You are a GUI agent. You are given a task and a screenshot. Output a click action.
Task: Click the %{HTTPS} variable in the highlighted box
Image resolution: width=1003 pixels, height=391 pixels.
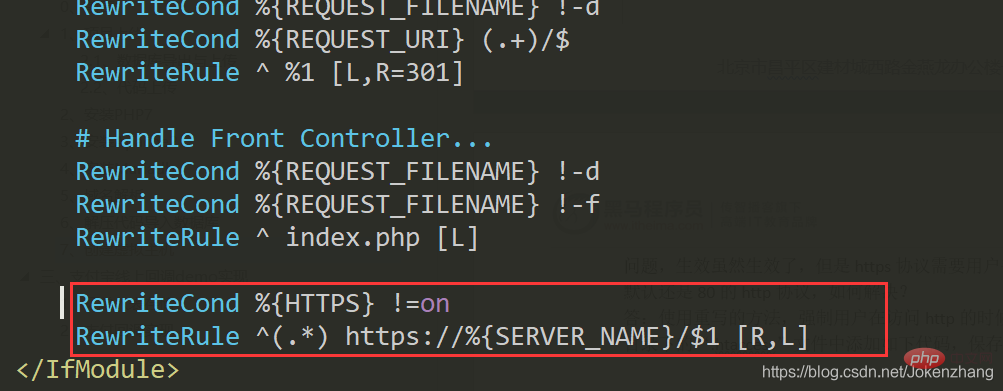coord(315,303)
